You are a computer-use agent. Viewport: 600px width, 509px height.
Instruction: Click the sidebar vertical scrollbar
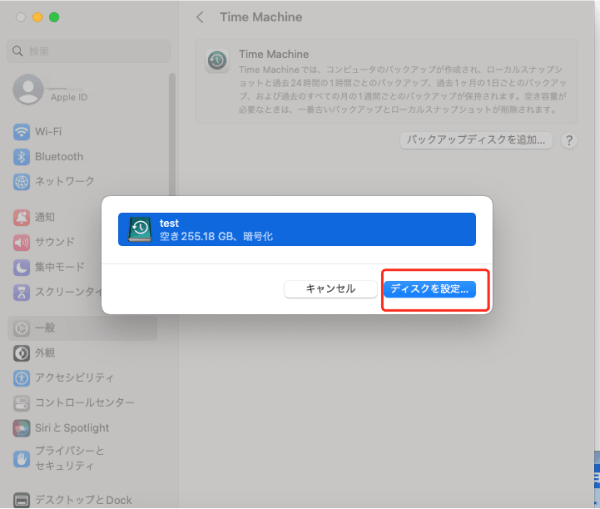(172, 134)
